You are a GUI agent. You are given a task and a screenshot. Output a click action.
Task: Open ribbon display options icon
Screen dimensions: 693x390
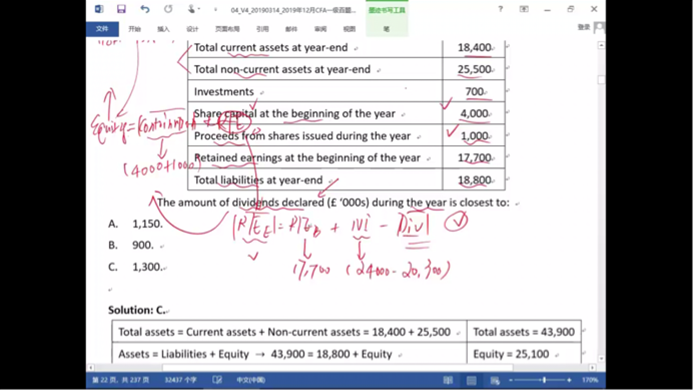524,9
